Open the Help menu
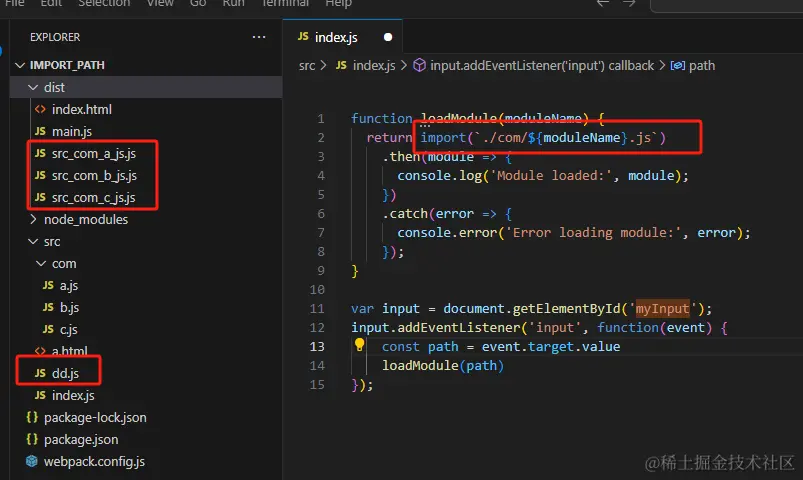Viewport: 803px width, 480px height. coord(339,3)
